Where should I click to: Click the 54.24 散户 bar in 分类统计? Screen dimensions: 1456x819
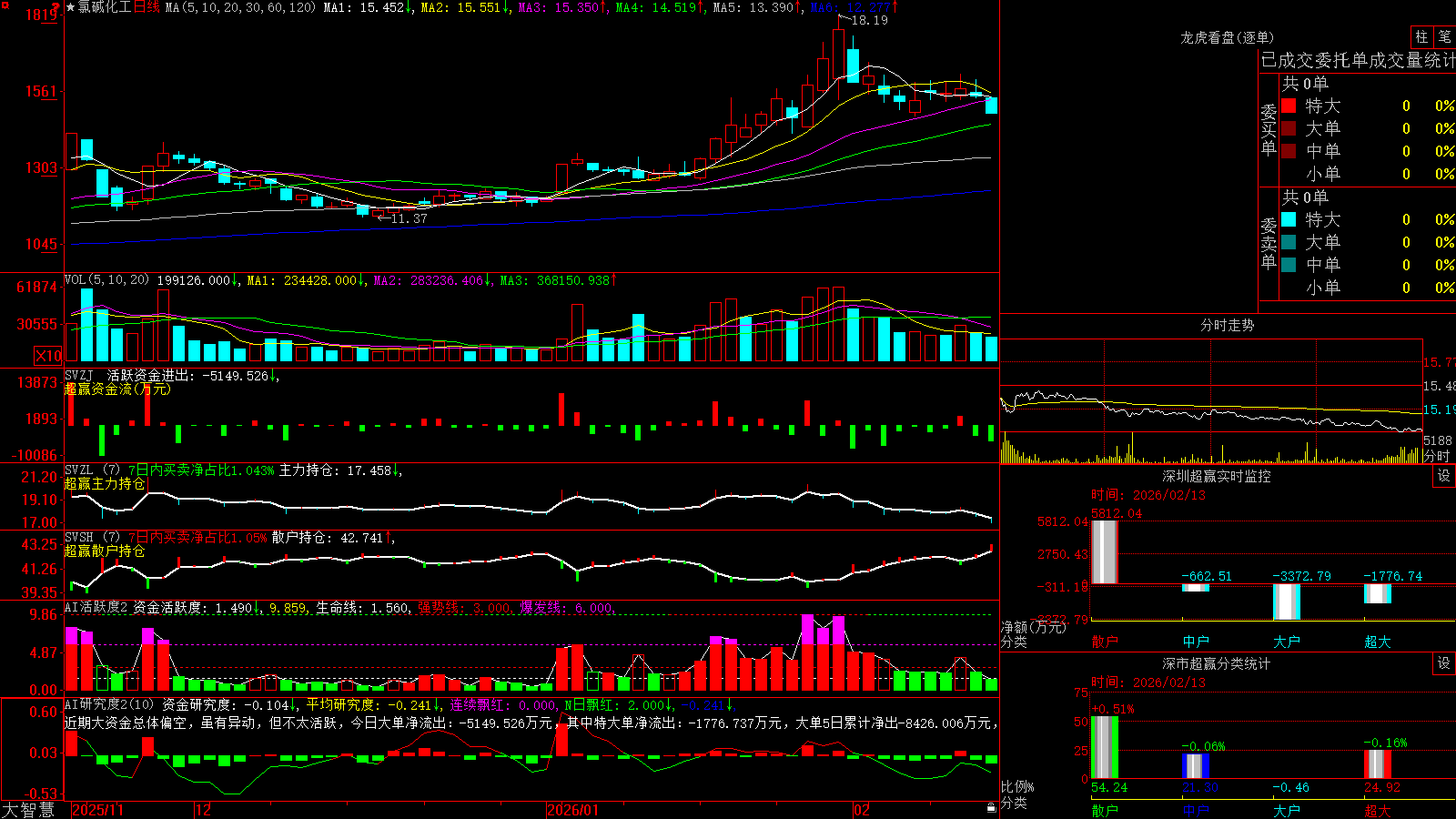1104,748
